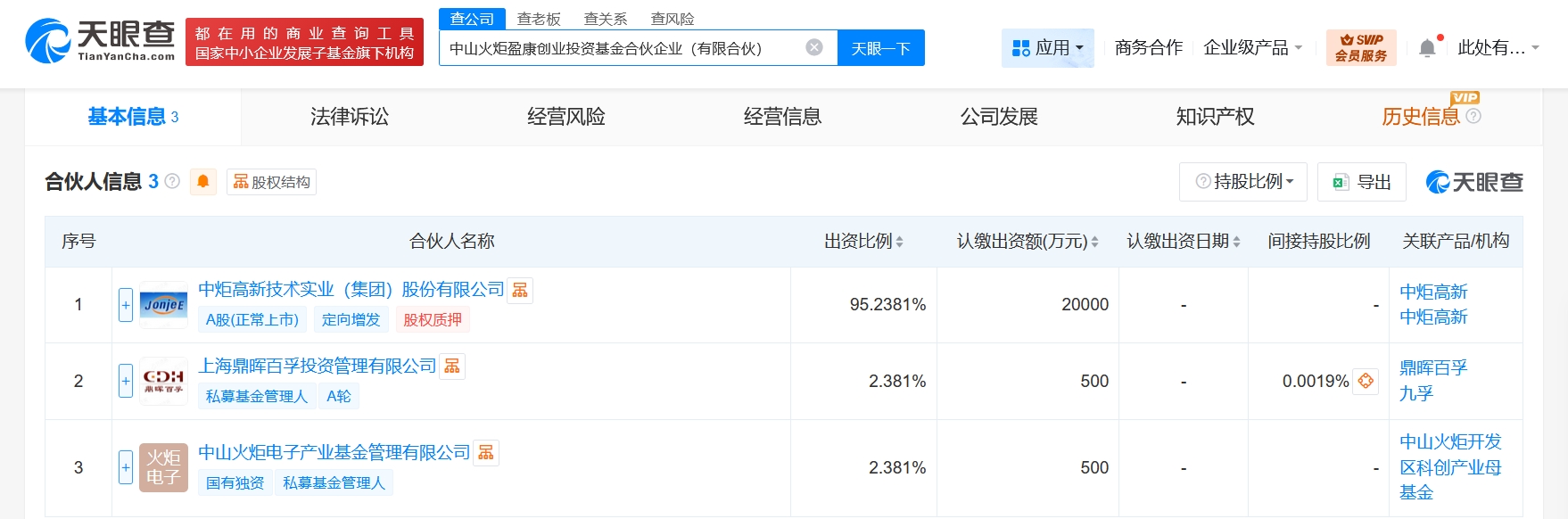Click the 天眼一下 search button
The height and width of the screenshot is (519, 1568).
click(880, 48)
